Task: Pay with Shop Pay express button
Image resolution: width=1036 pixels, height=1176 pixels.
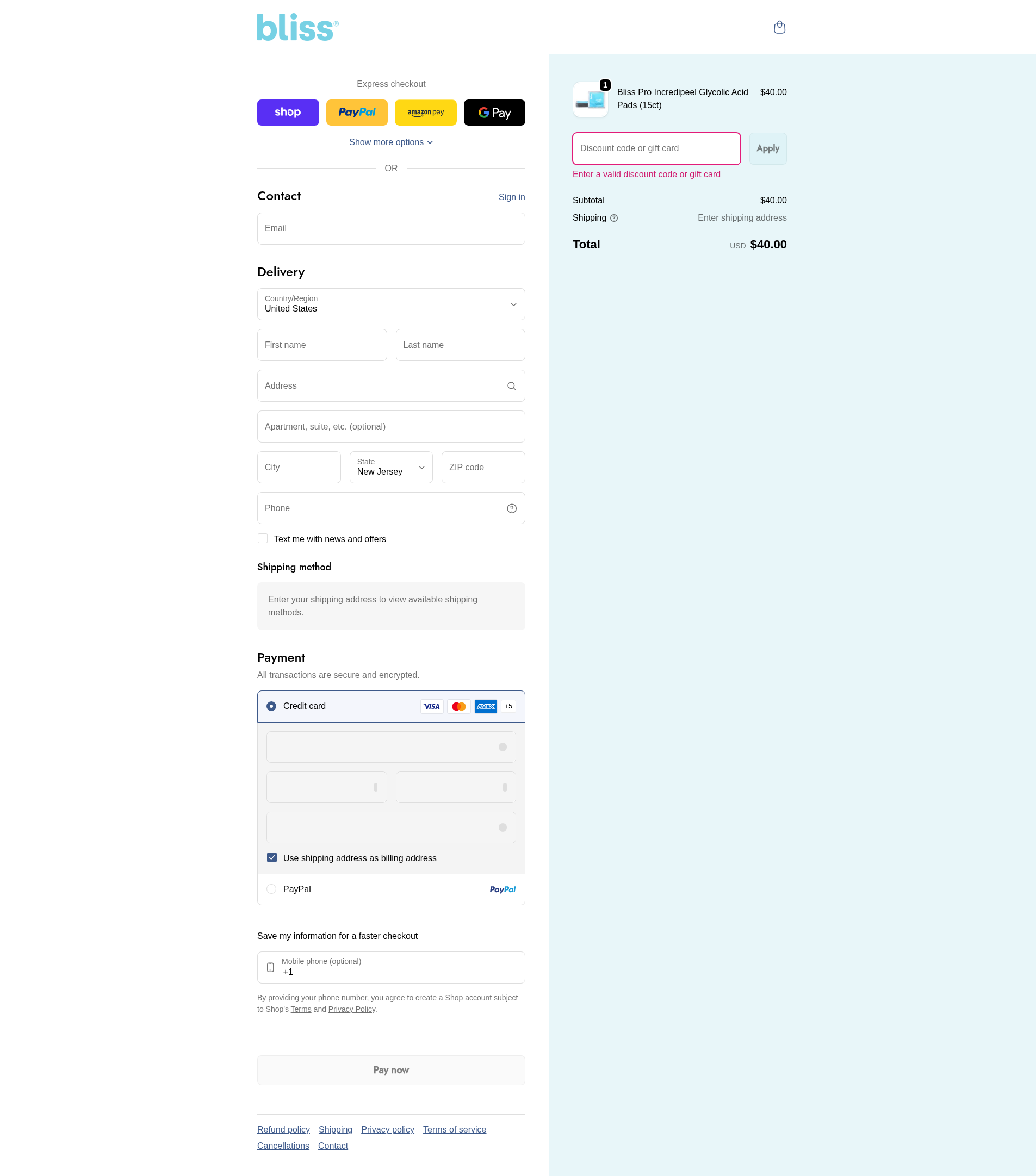Action: point(288,113)
